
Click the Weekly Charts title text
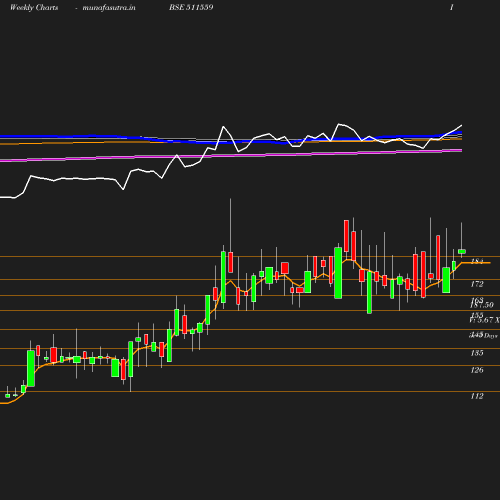pos(34,7)
